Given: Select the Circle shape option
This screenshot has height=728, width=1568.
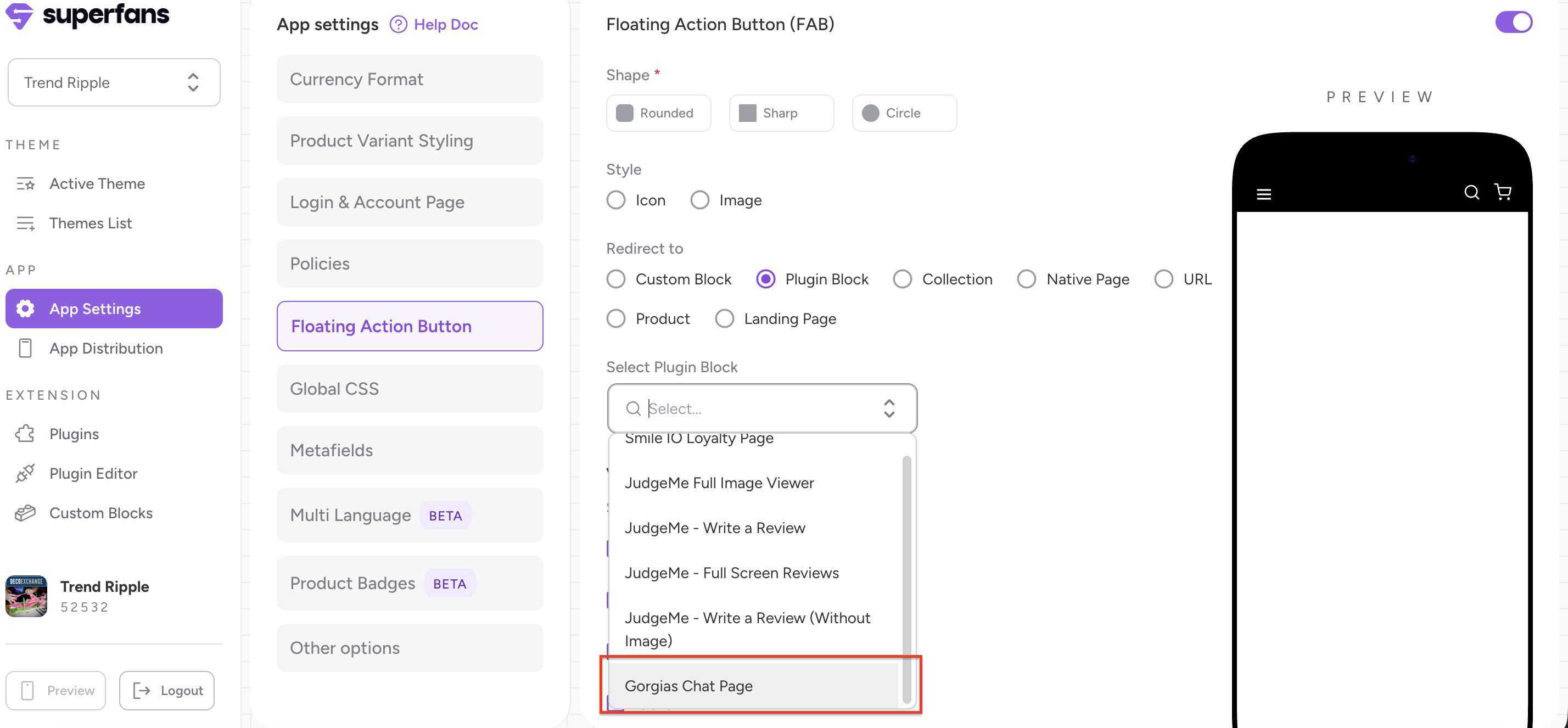Looking at the screenshot, I should (904, 113).
